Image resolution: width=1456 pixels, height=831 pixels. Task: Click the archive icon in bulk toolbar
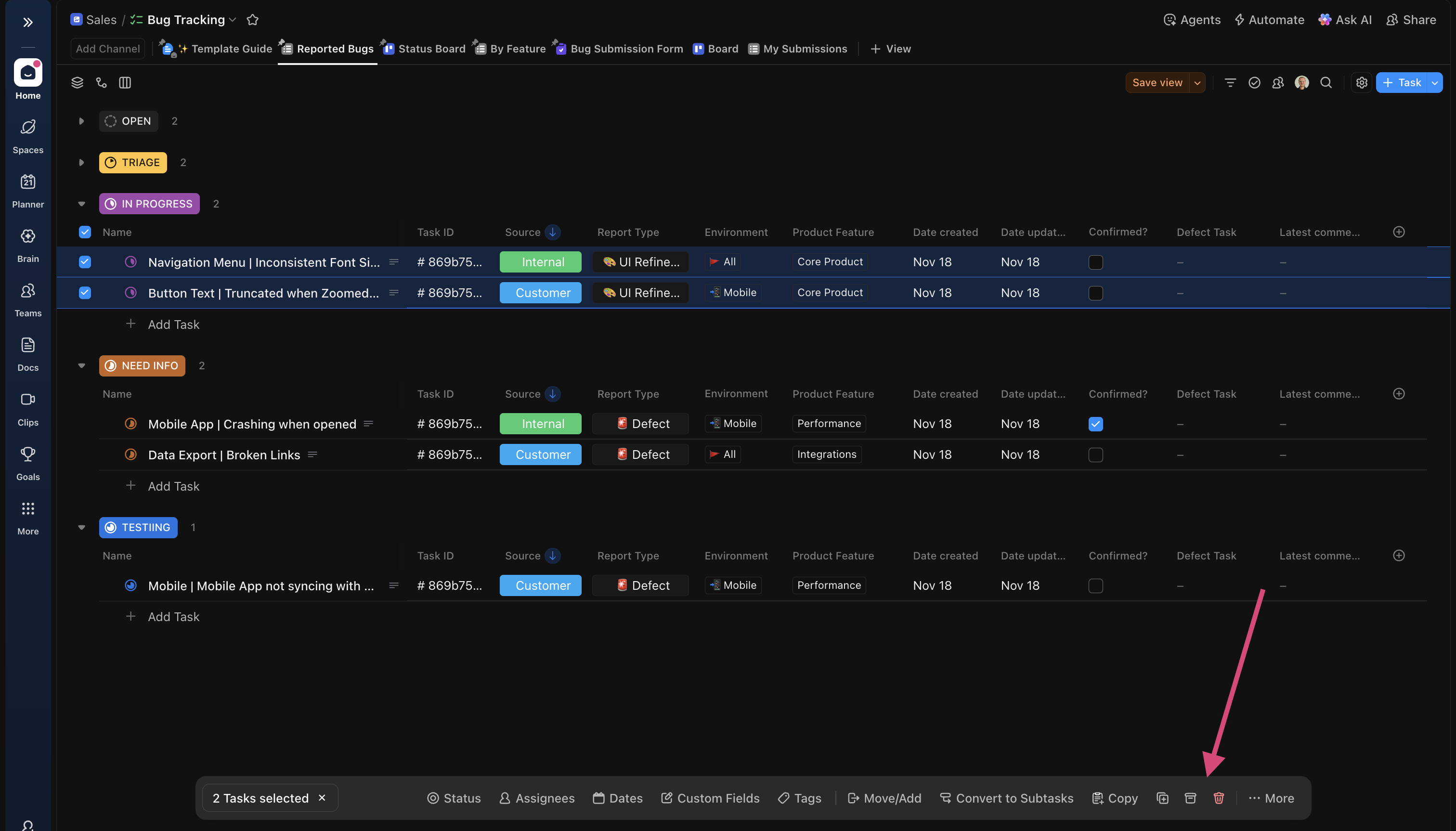(x=1190, y=798)
